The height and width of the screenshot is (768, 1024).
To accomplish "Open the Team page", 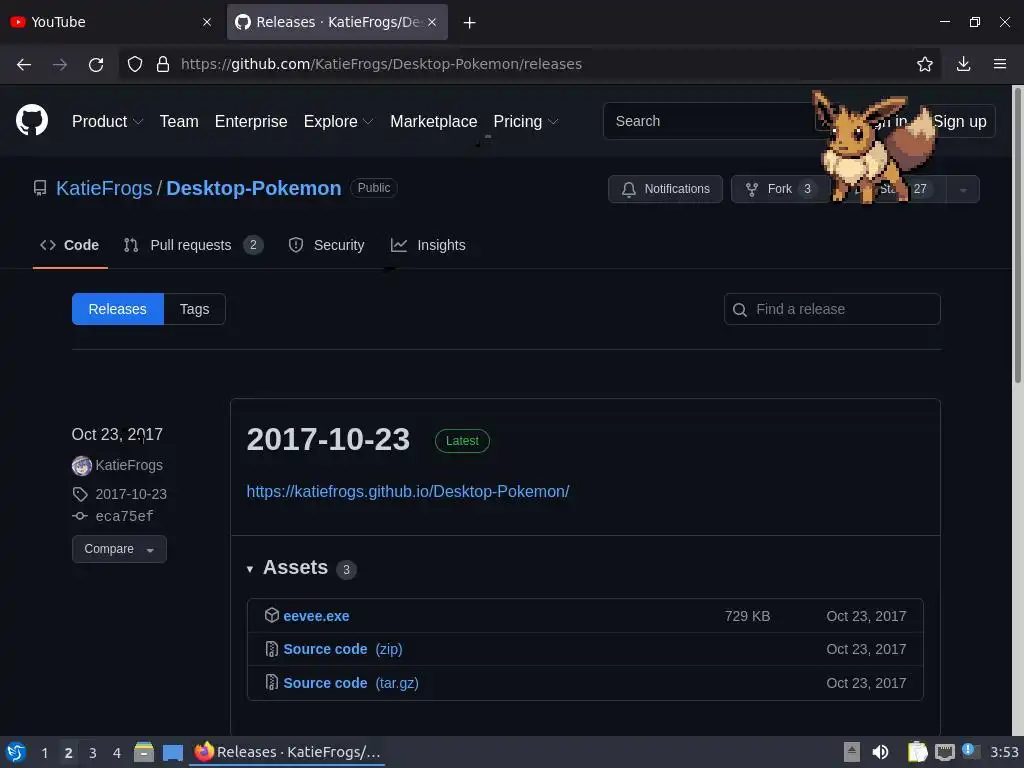I will pyautogui.click(x=179, y=121).
